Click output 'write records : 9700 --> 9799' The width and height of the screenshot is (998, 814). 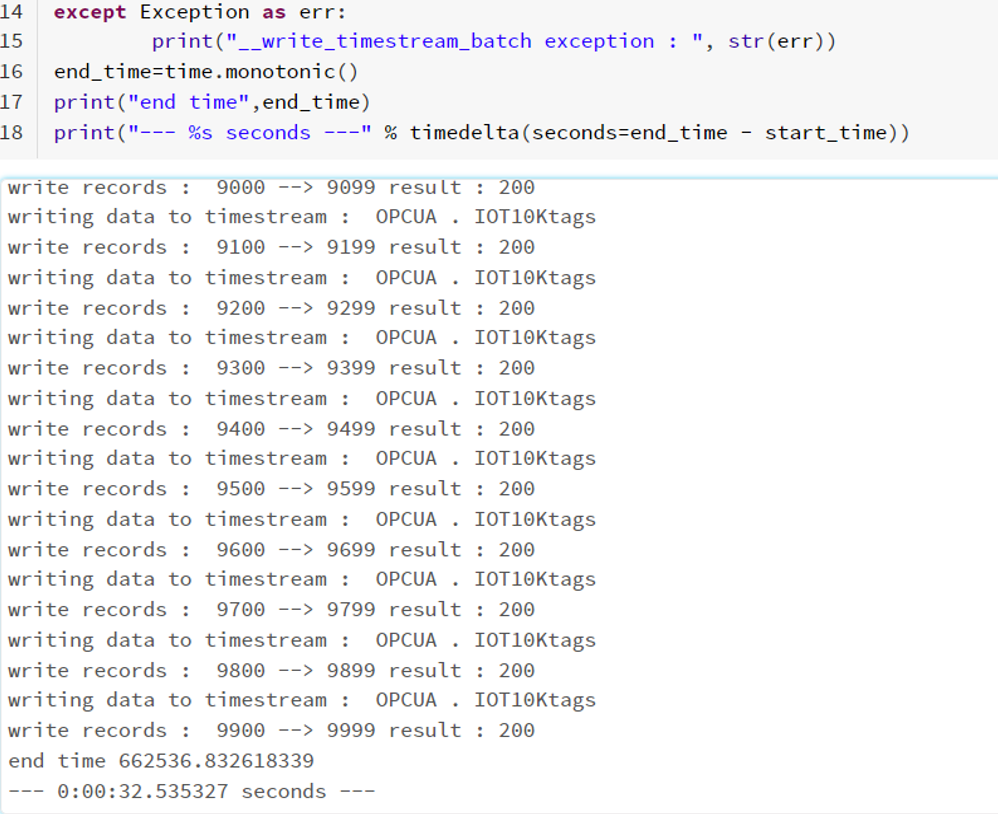click(x=271, y=610)
